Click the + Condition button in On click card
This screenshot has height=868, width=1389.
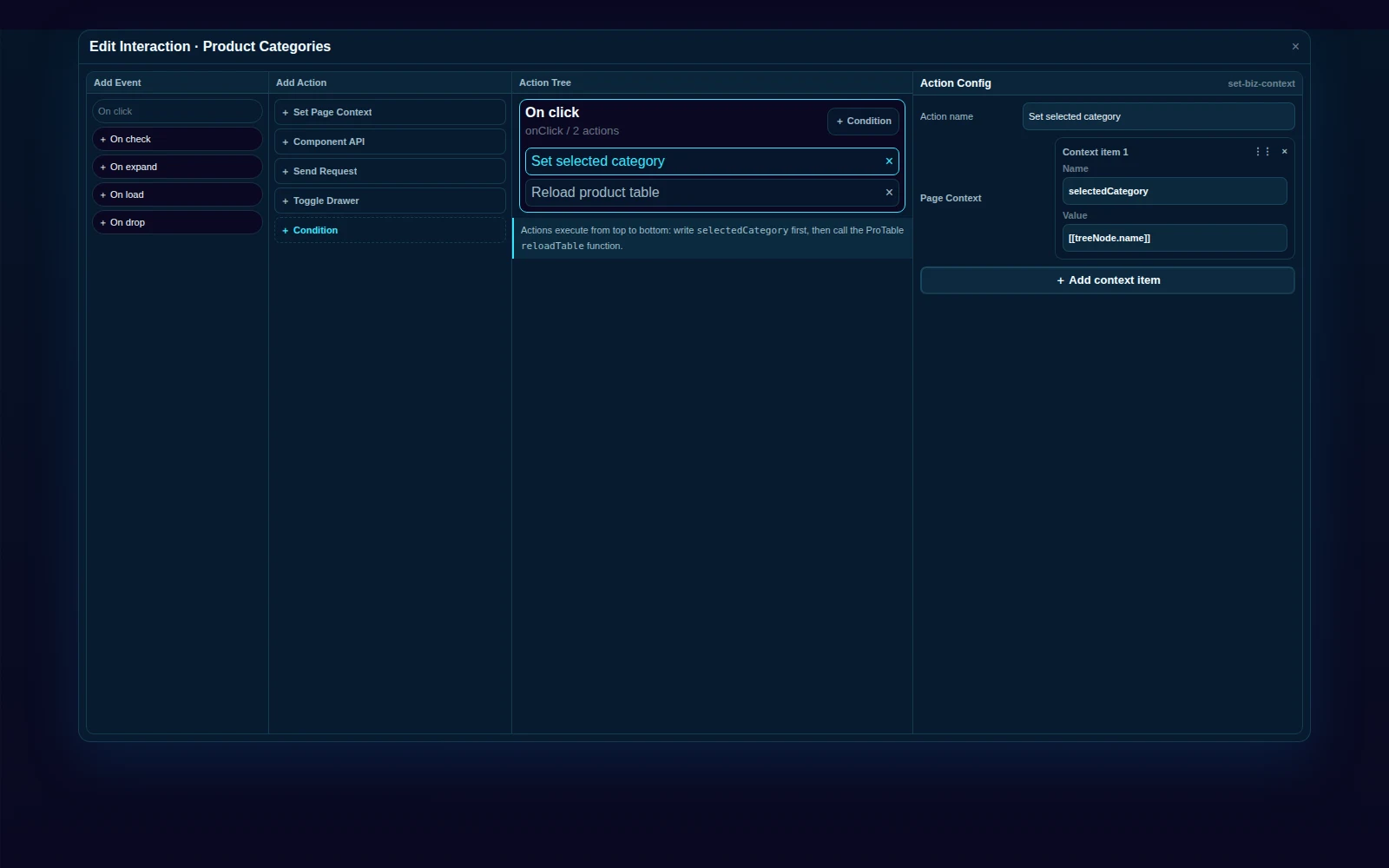point(864,122)
